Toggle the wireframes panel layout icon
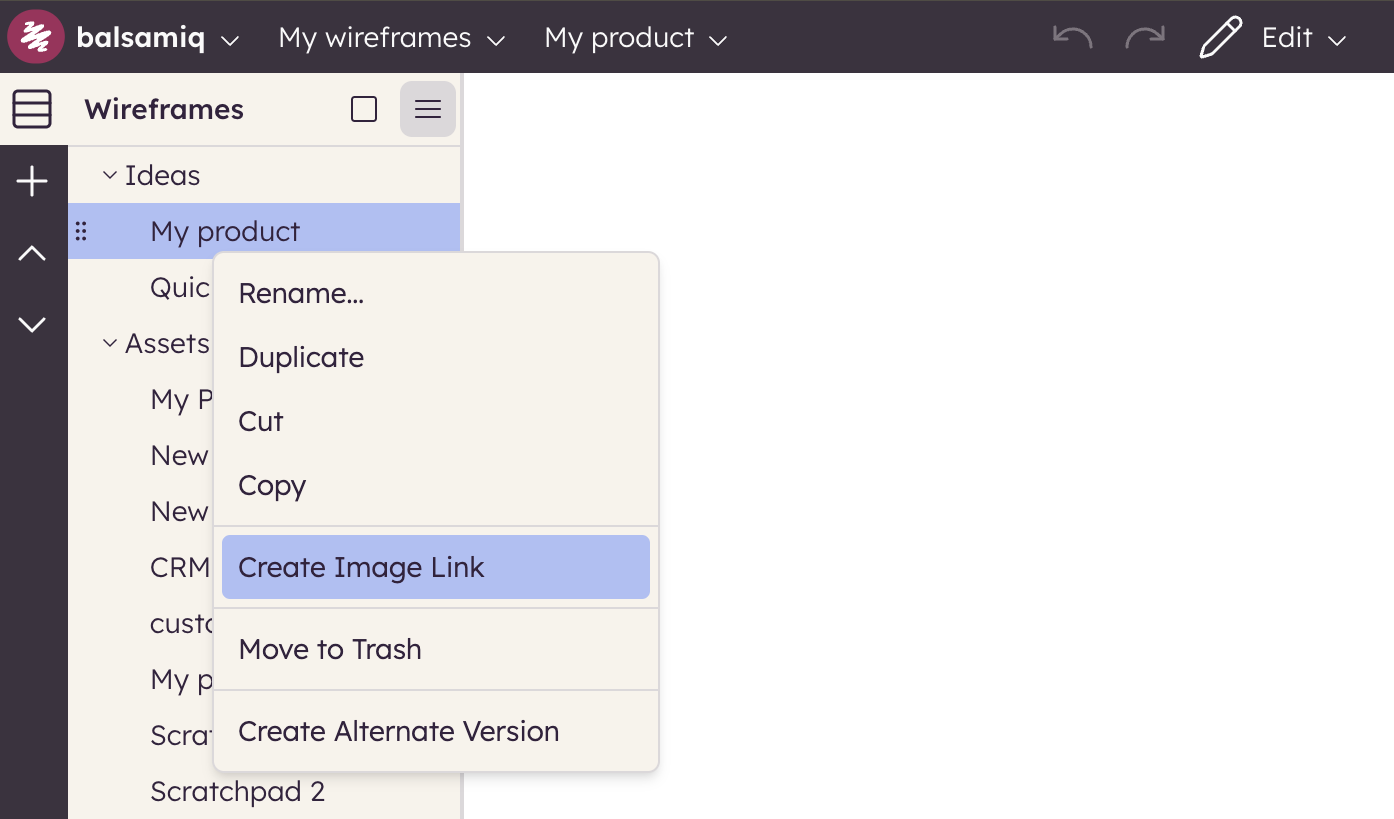1394x819 pixels. [32, 109]
